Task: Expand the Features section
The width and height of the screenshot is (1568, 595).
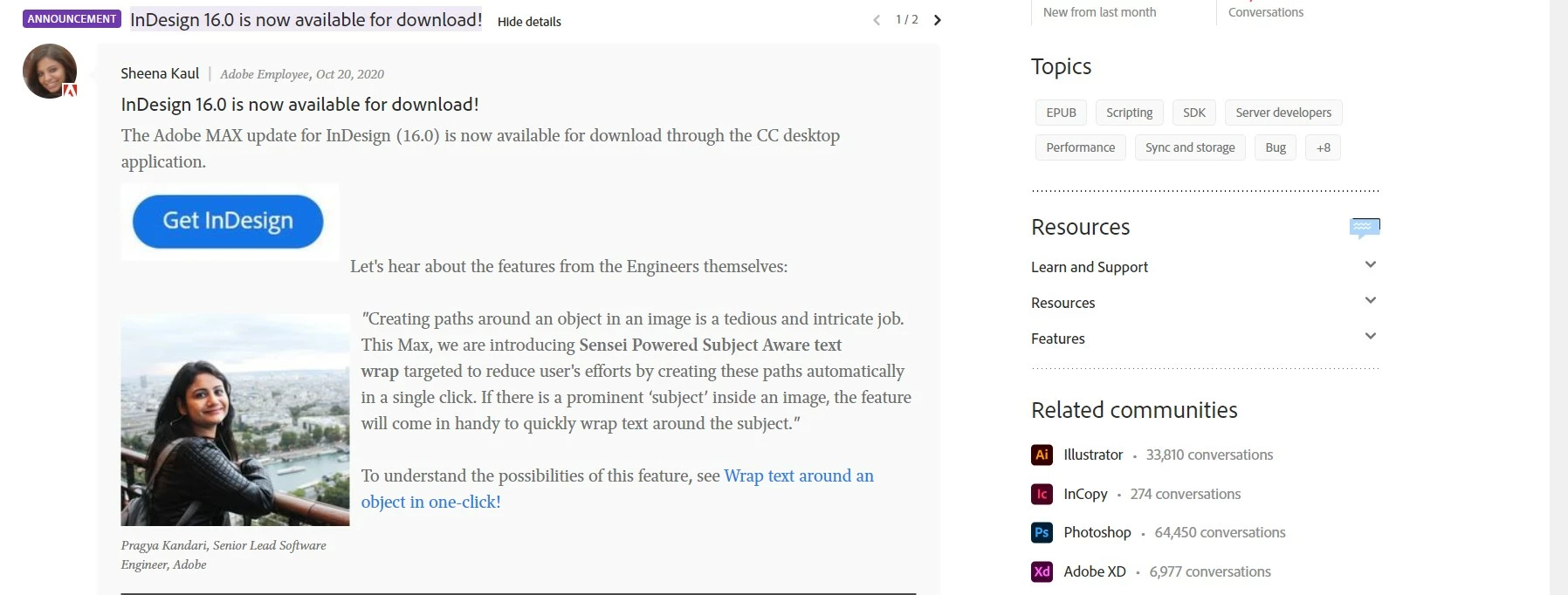Action: pyautogui.click(x=1205, y=339)
